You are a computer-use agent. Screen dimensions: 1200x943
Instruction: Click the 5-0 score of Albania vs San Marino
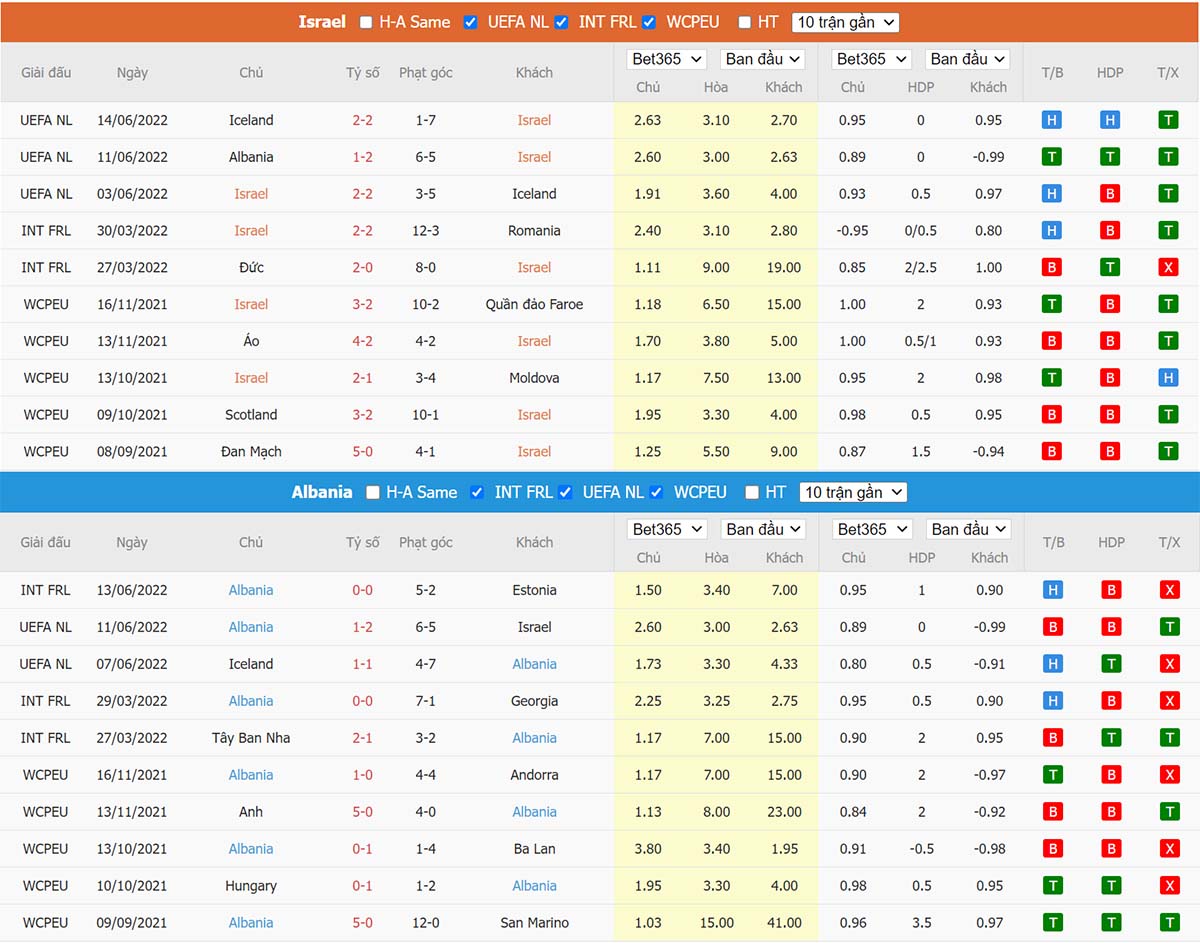[362, 922]
